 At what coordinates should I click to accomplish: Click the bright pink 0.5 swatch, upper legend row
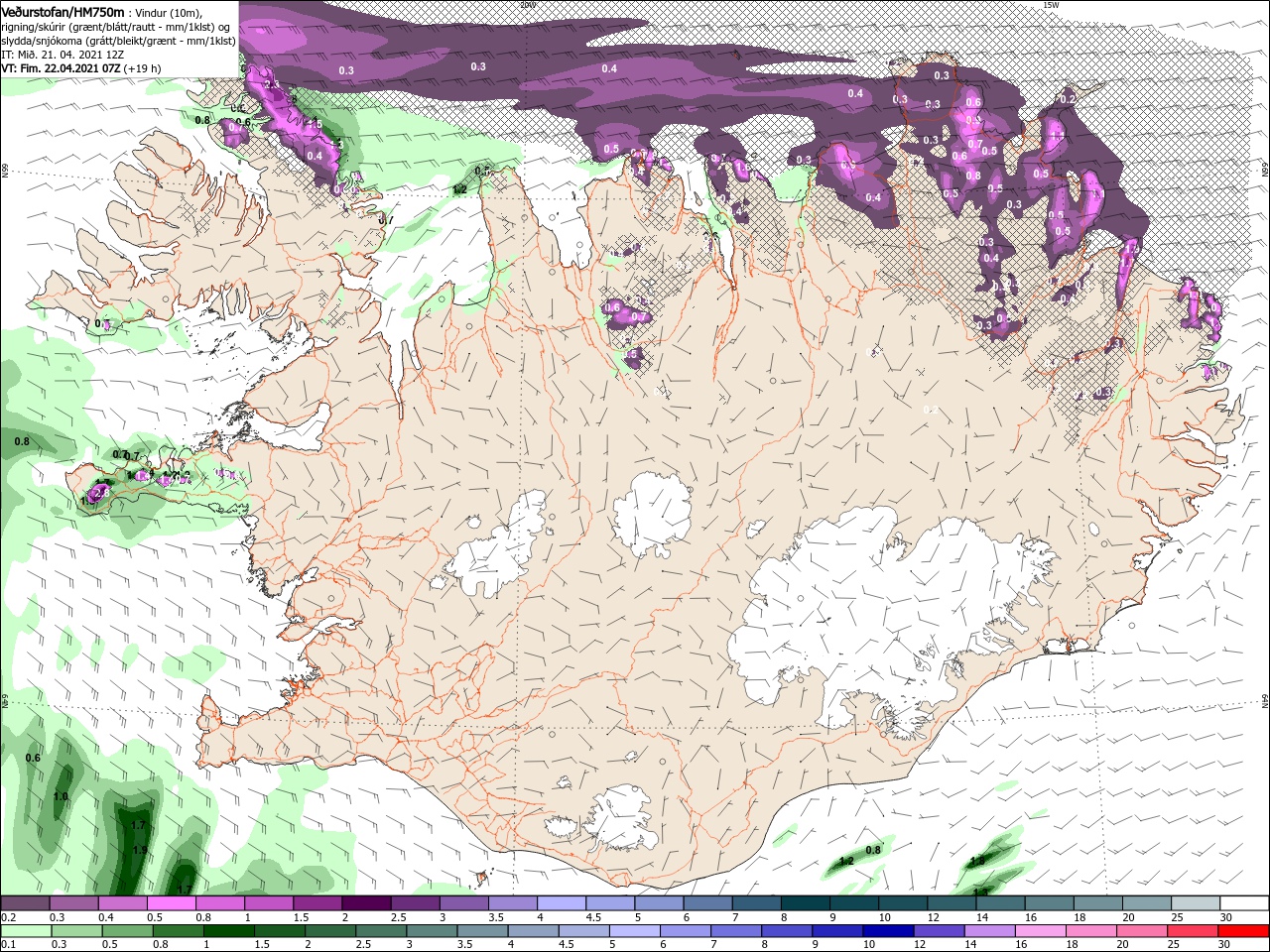click(x=171, y=903)
